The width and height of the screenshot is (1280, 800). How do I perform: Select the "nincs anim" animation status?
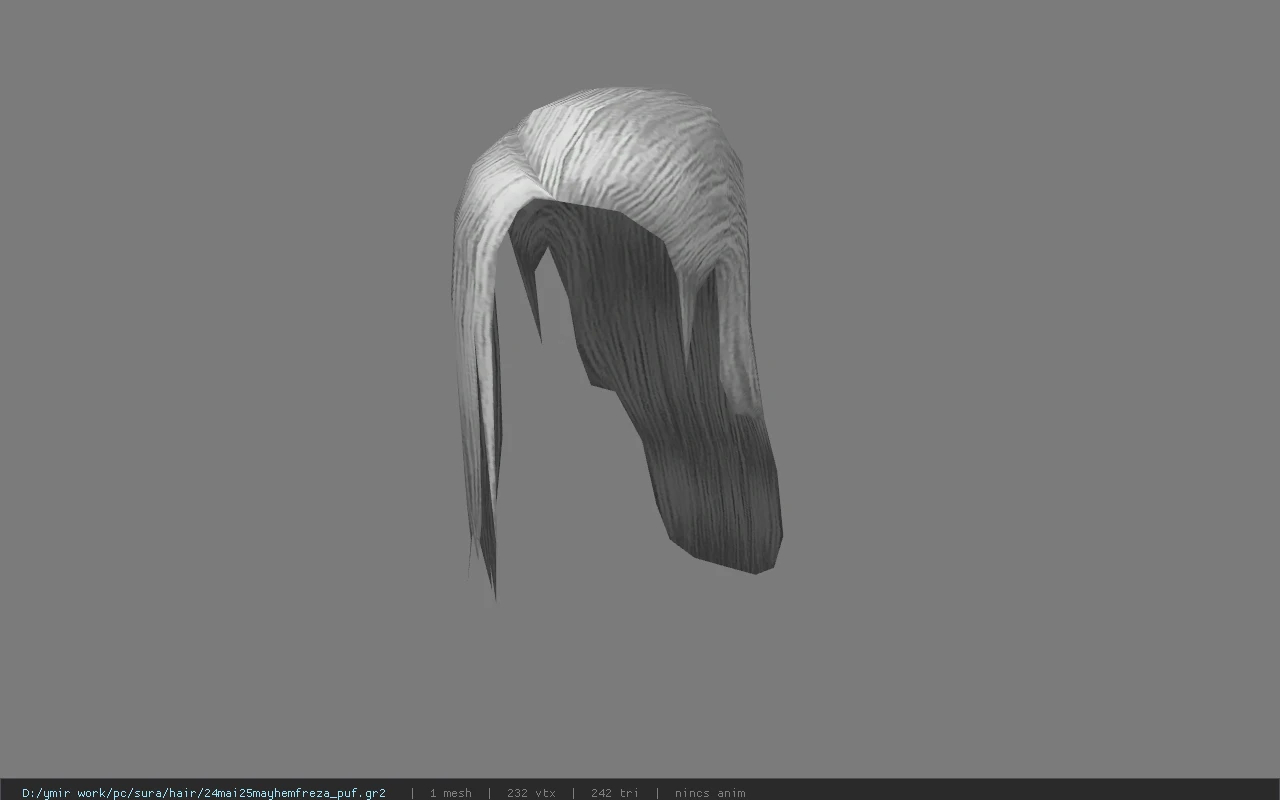click(710, 793)
